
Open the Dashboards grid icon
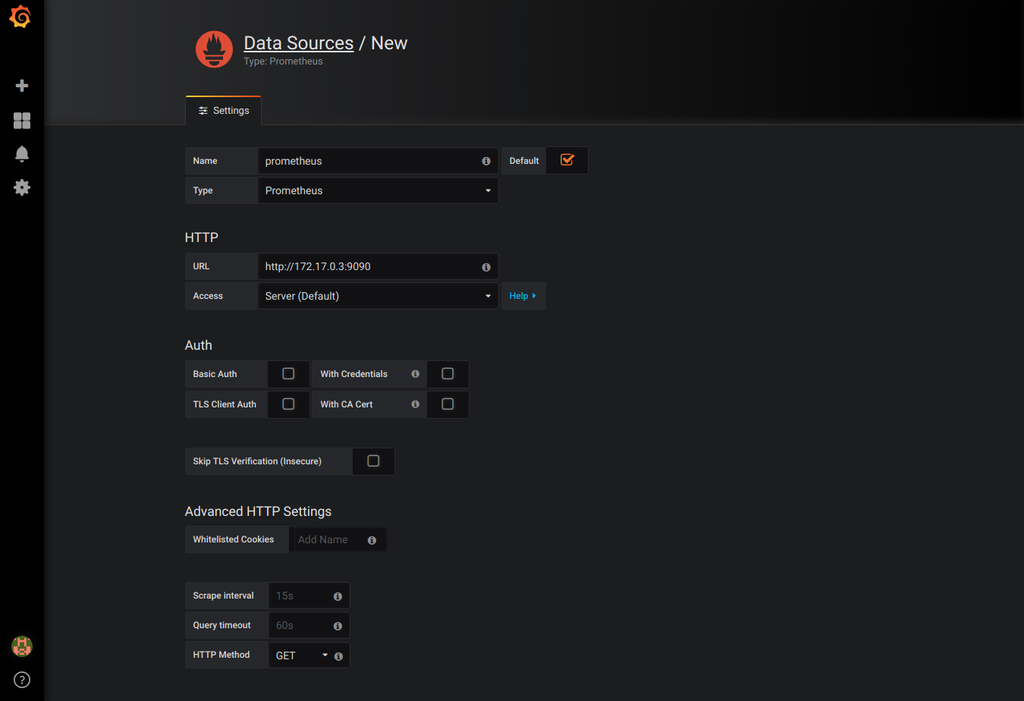(x=22, y=120)
